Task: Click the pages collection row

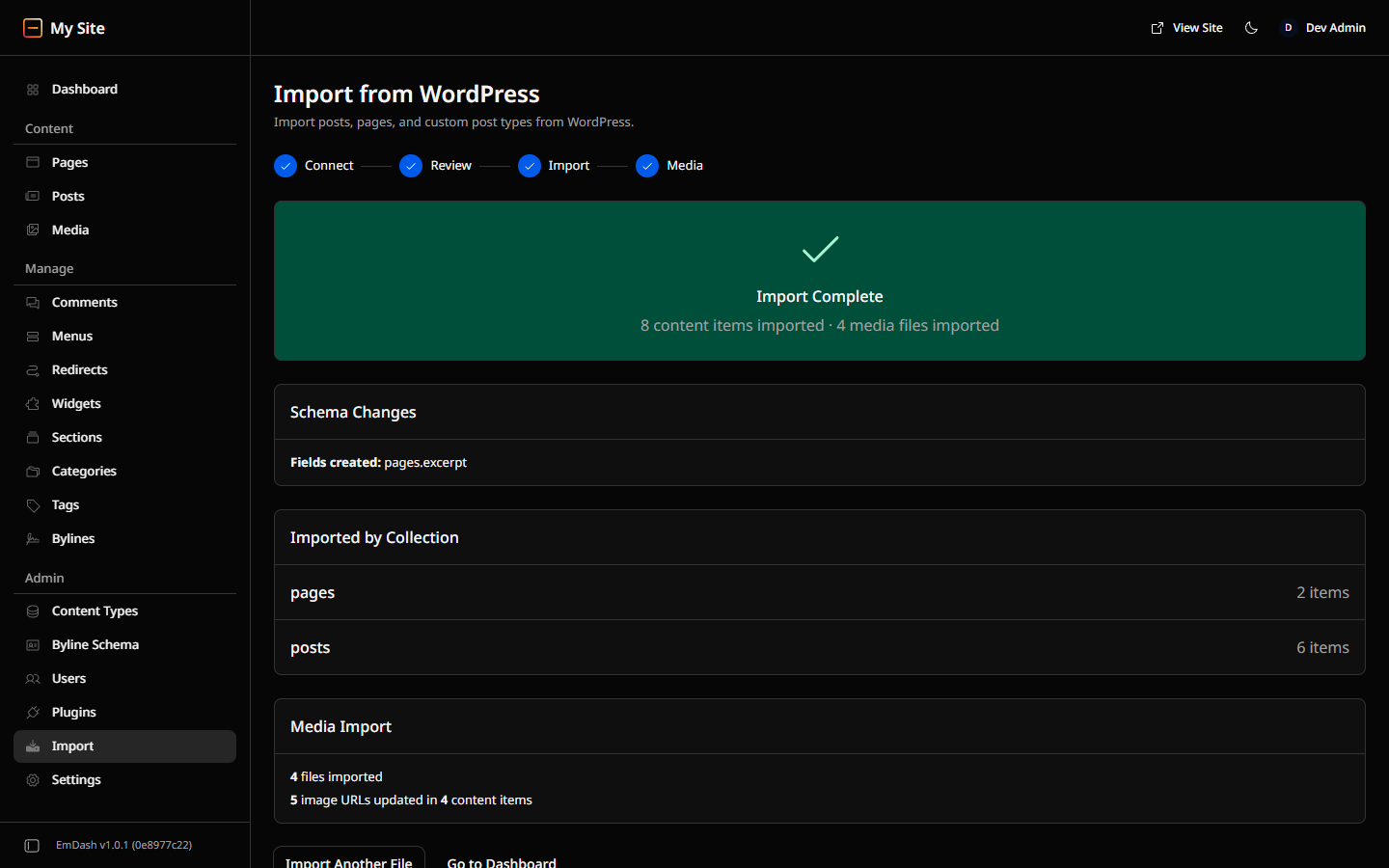Action: [820, 592]
